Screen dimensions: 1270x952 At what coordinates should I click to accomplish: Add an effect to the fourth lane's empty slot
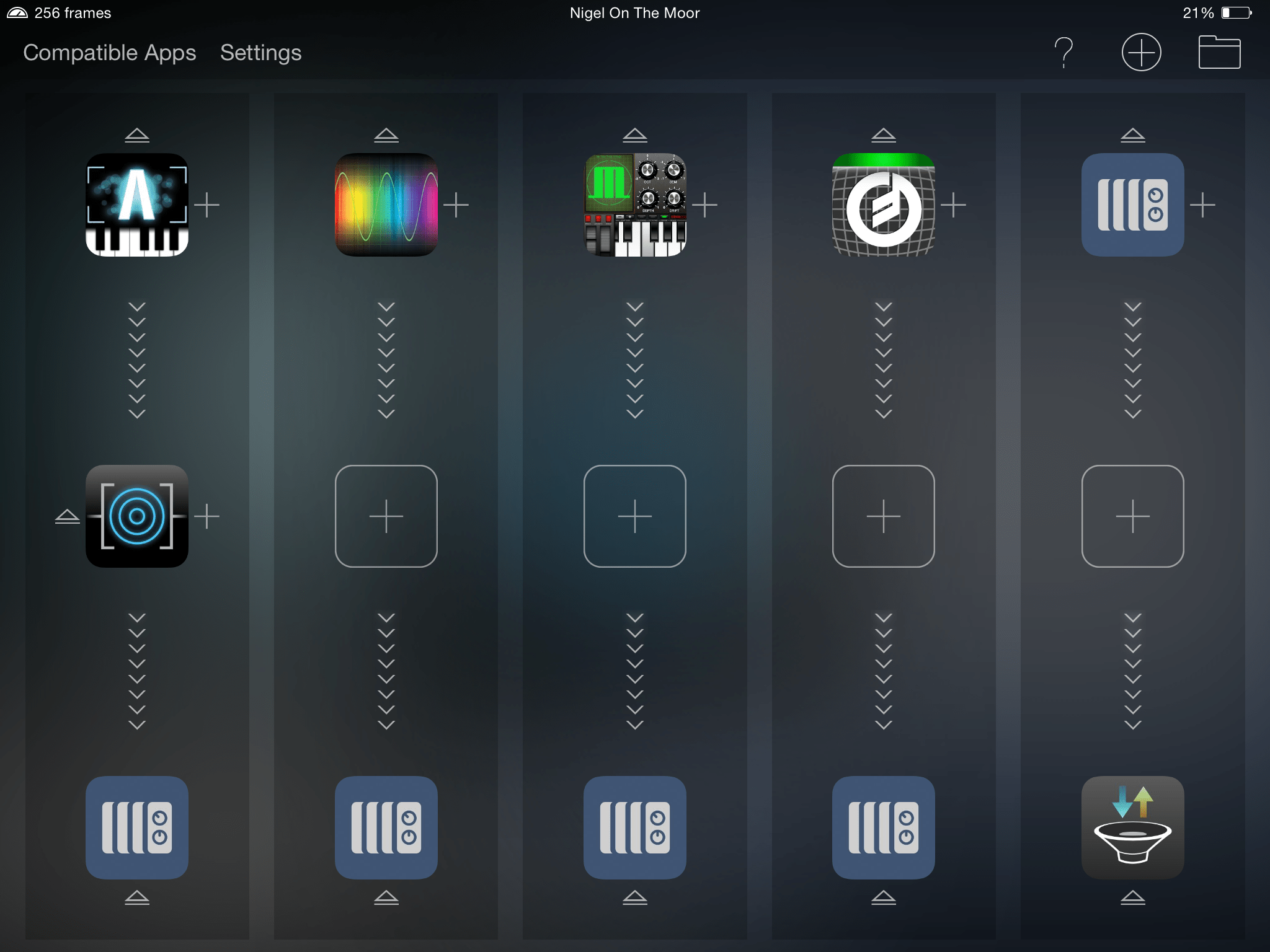[884, 516]
